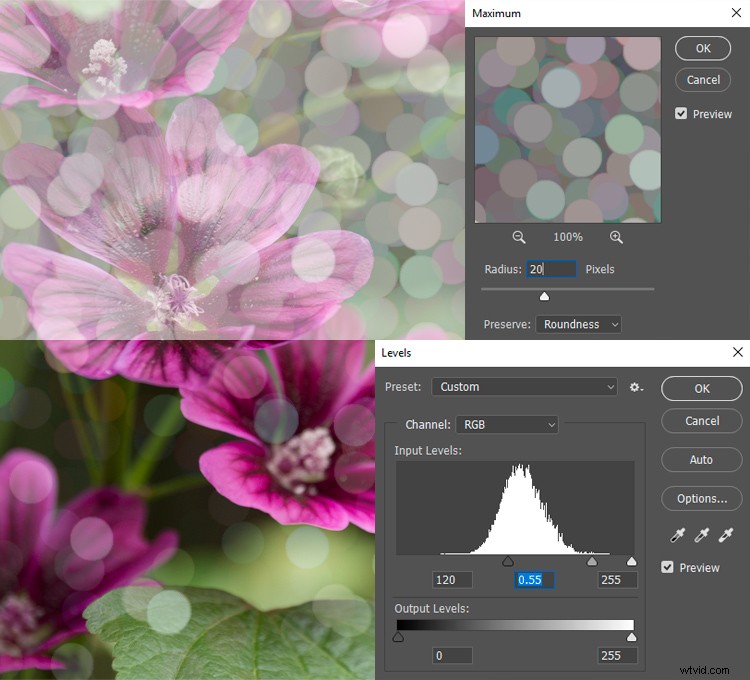Viewport: 750px width, 680px height.
Task: Click the Radius slider handle
Action: [544, 296]
